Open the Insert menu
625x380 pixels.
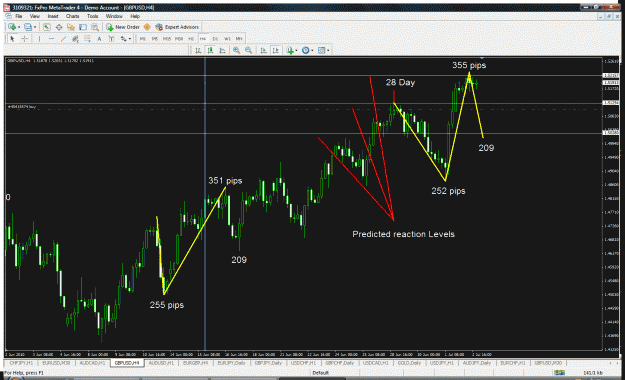tap(53, 16)
